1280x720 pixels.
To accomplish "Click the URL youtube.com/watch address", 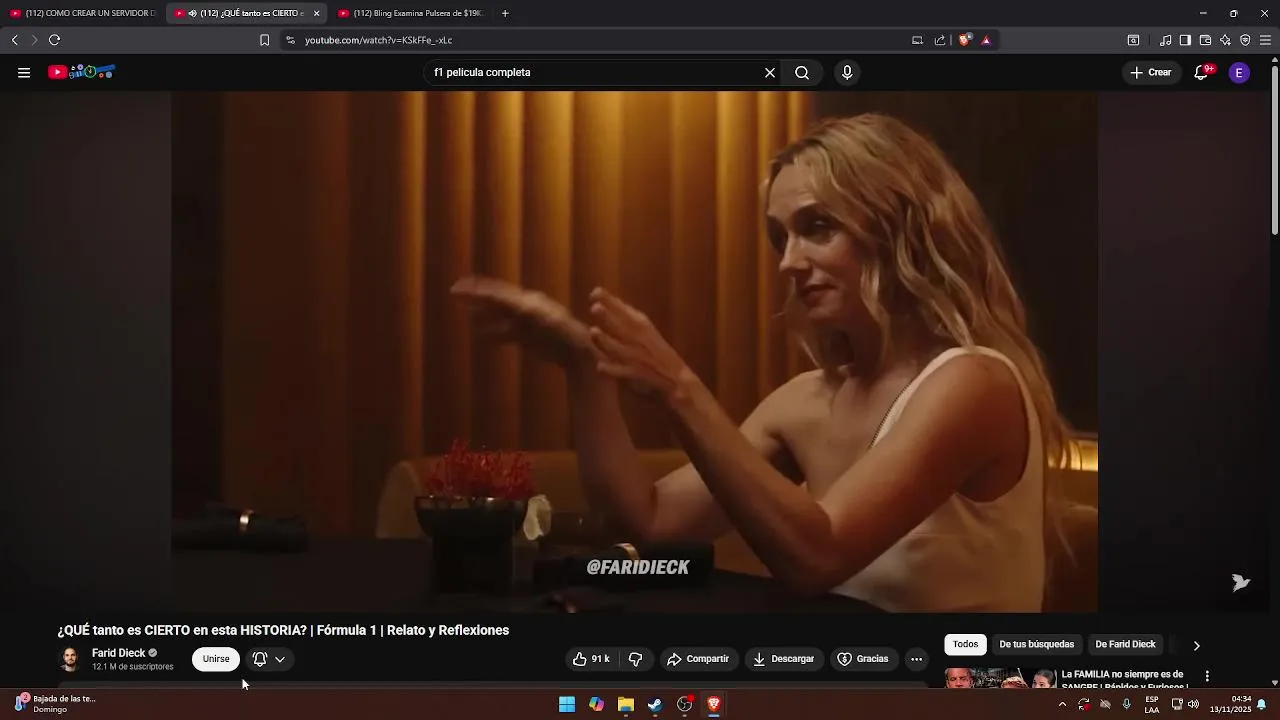I will click(378, 40).
